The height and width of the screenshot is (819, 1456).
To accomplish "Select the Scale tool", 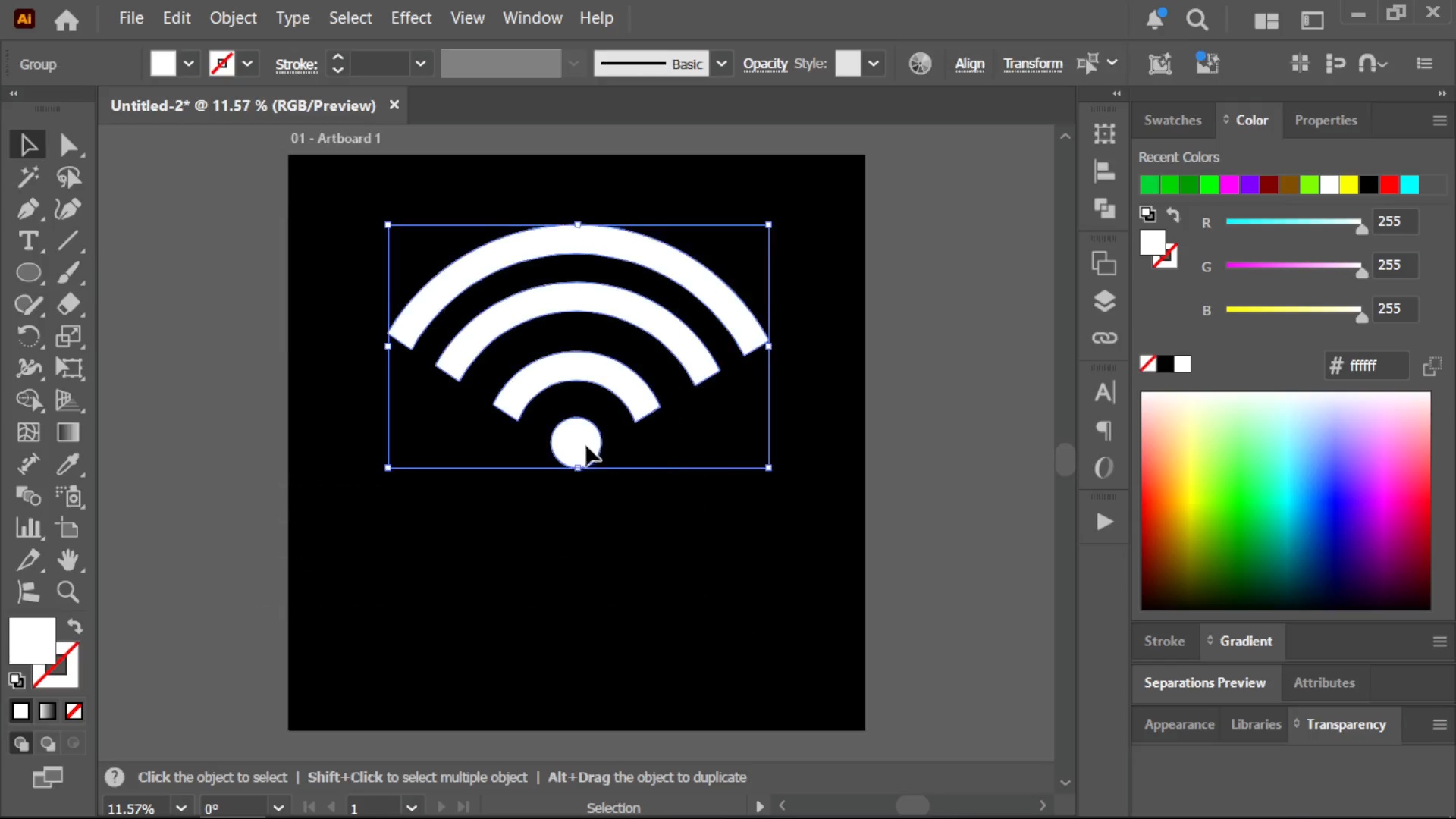I will (x=68, y=337).
